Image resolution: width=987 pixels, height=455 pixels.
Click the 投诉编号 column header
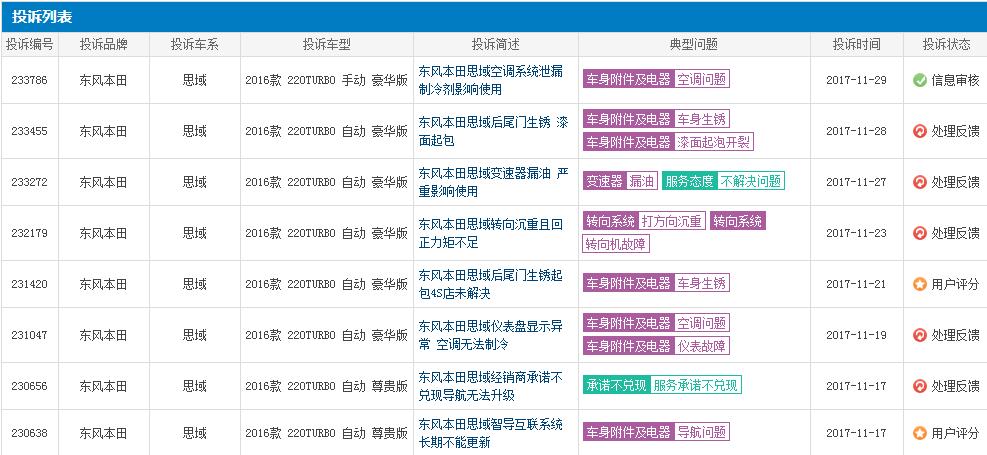[30, 45]
